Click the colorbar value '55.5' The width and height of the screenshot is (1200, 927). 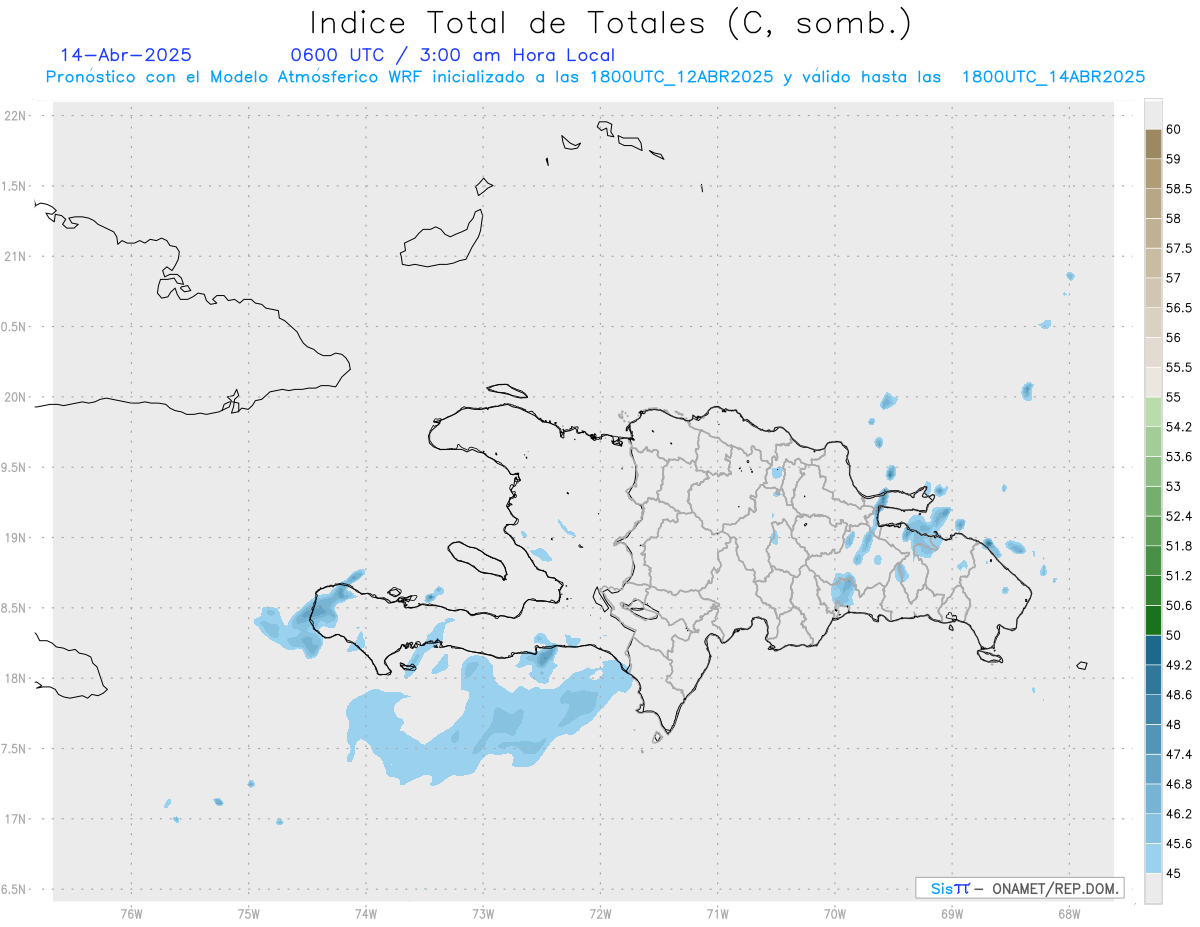point(1178,367)
